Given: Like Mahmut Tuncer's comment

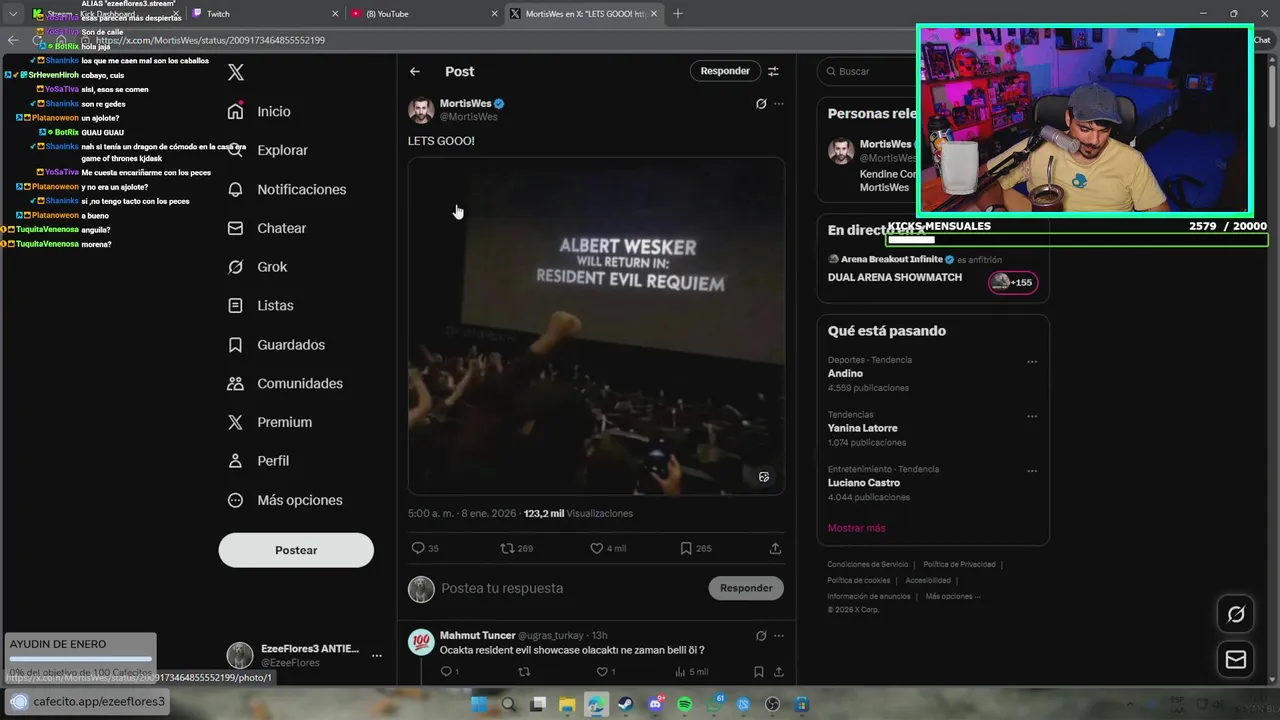Looking at the screenshot, I should (606, 672).
